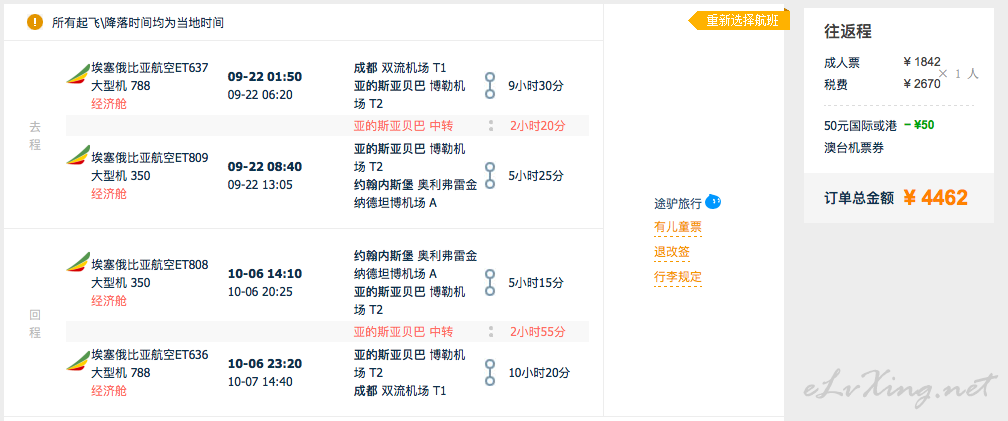1008x421 pixels.
Task: Click departure time 10-06 14:10
Action: 265,274
